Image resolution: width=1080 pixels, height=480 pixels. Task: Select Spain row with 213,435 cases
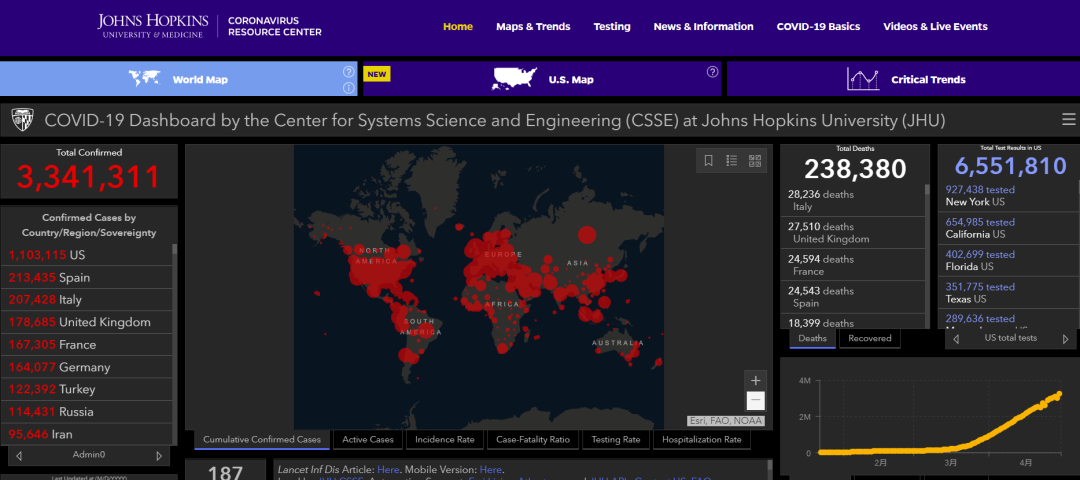pos(86,278)
